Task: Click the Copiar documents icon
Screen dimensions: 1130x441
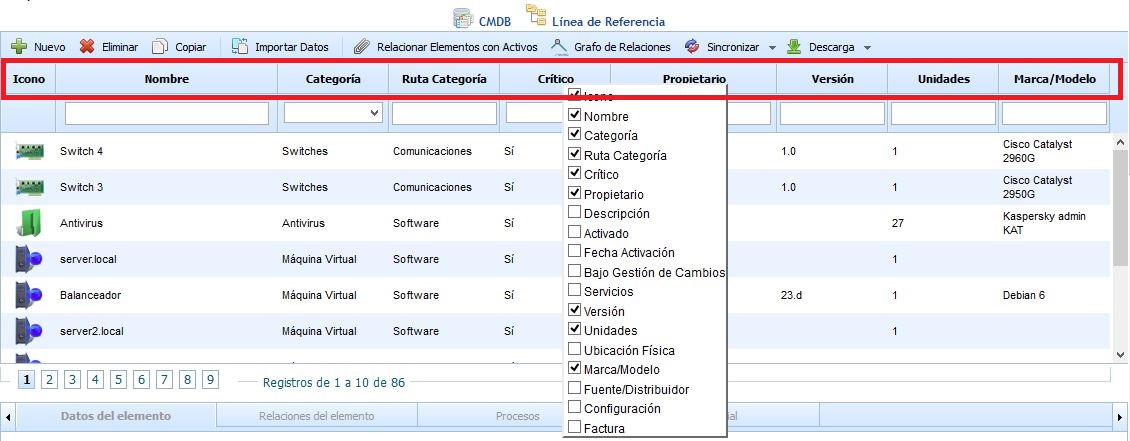Action: 160,47
